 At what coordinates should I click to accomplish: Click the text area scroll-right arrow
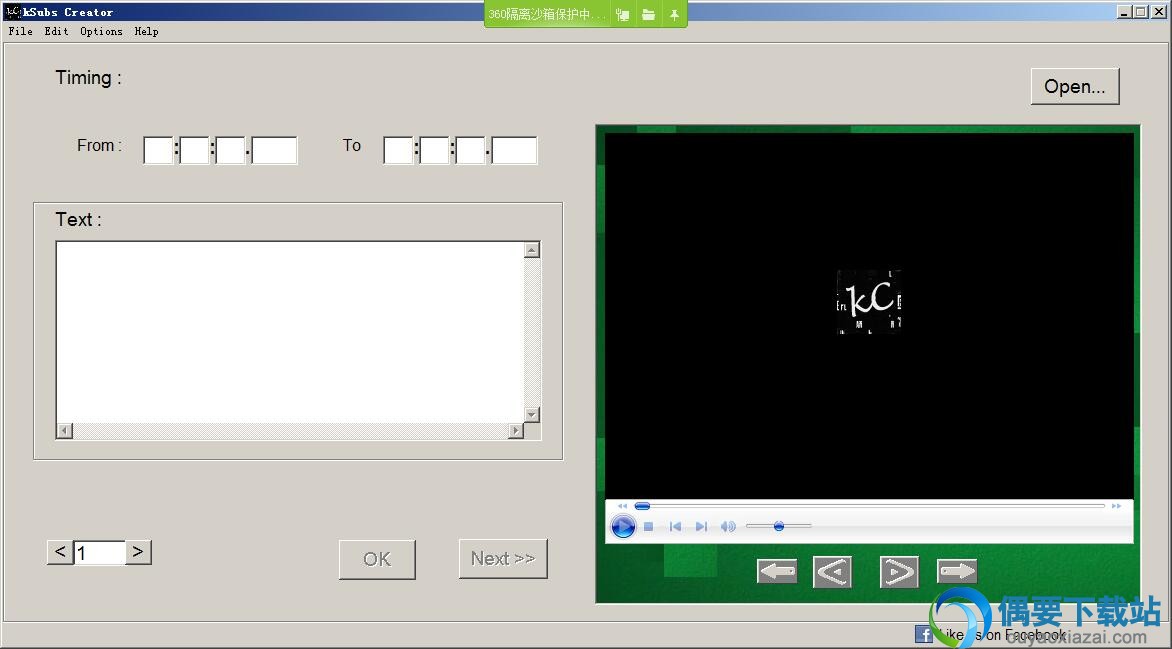click(516, 431)
